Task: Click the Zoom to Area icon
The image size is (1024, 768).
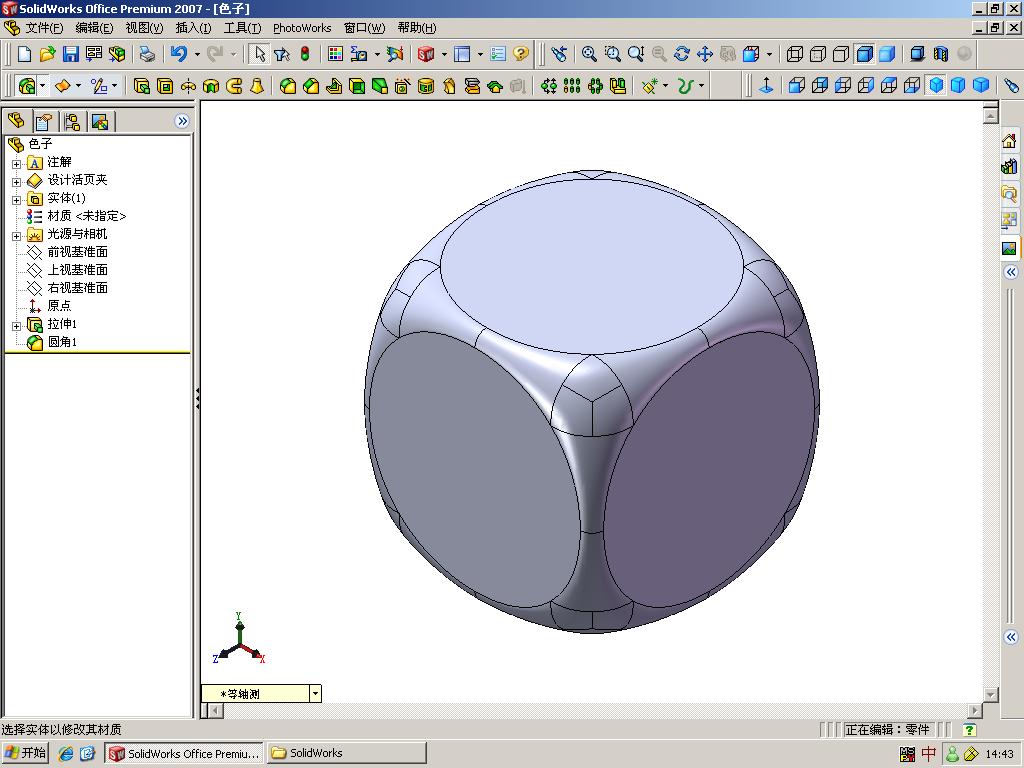Action: (x=613, y=54)
